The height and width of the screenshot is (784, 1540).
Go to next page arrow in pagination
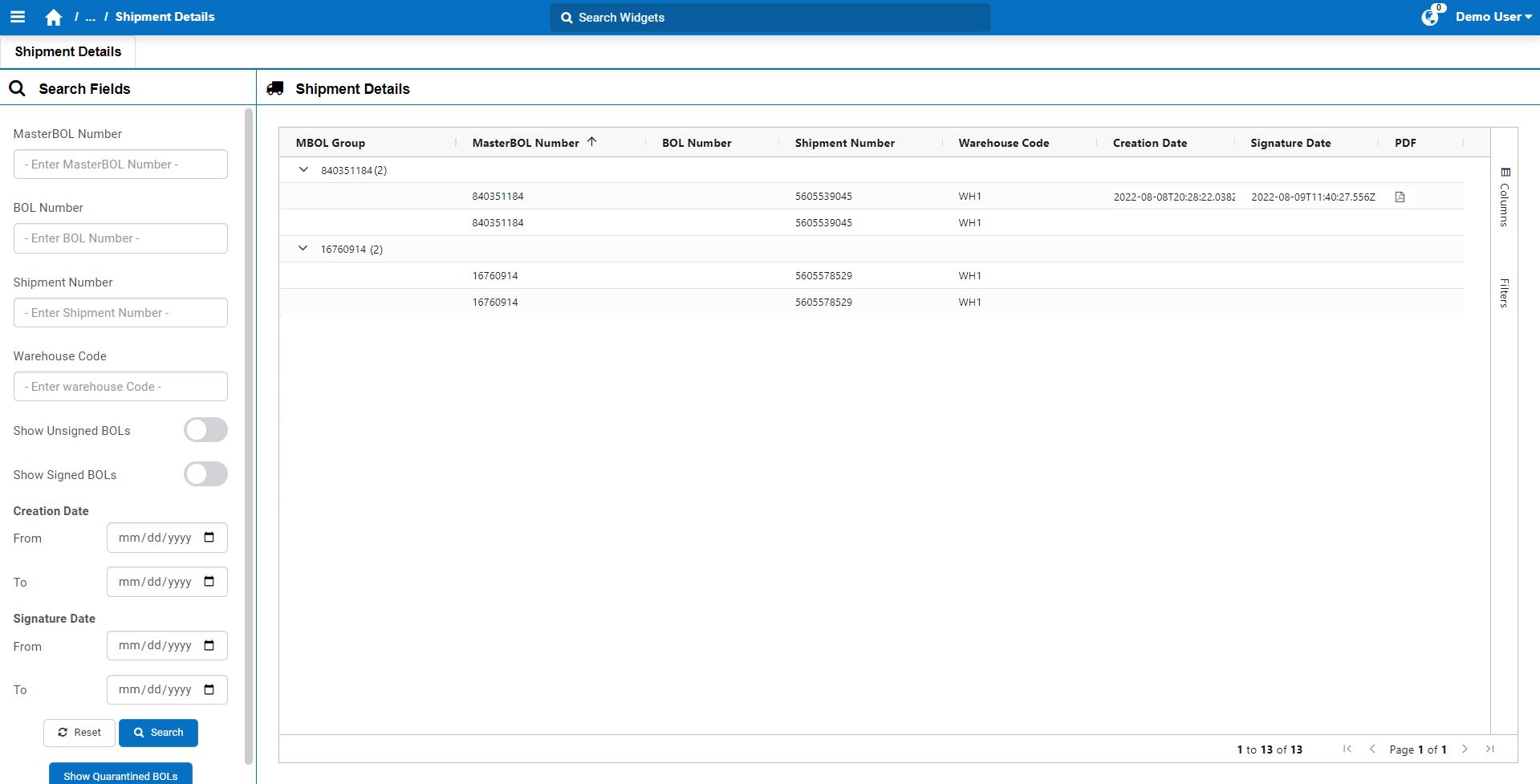click(1465, 749)
